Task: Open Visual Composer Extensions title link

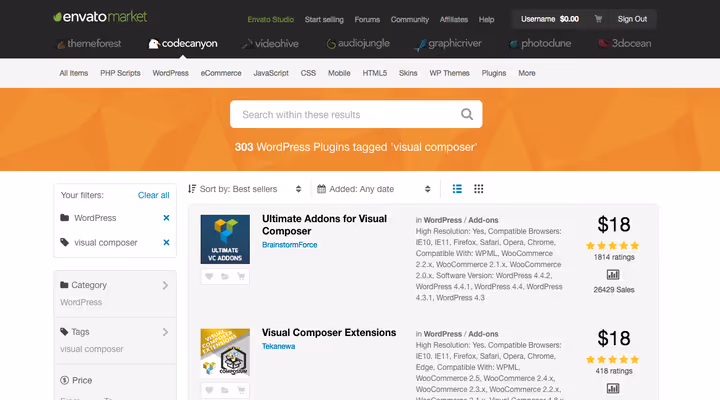Action: click(x=329, y=332)
